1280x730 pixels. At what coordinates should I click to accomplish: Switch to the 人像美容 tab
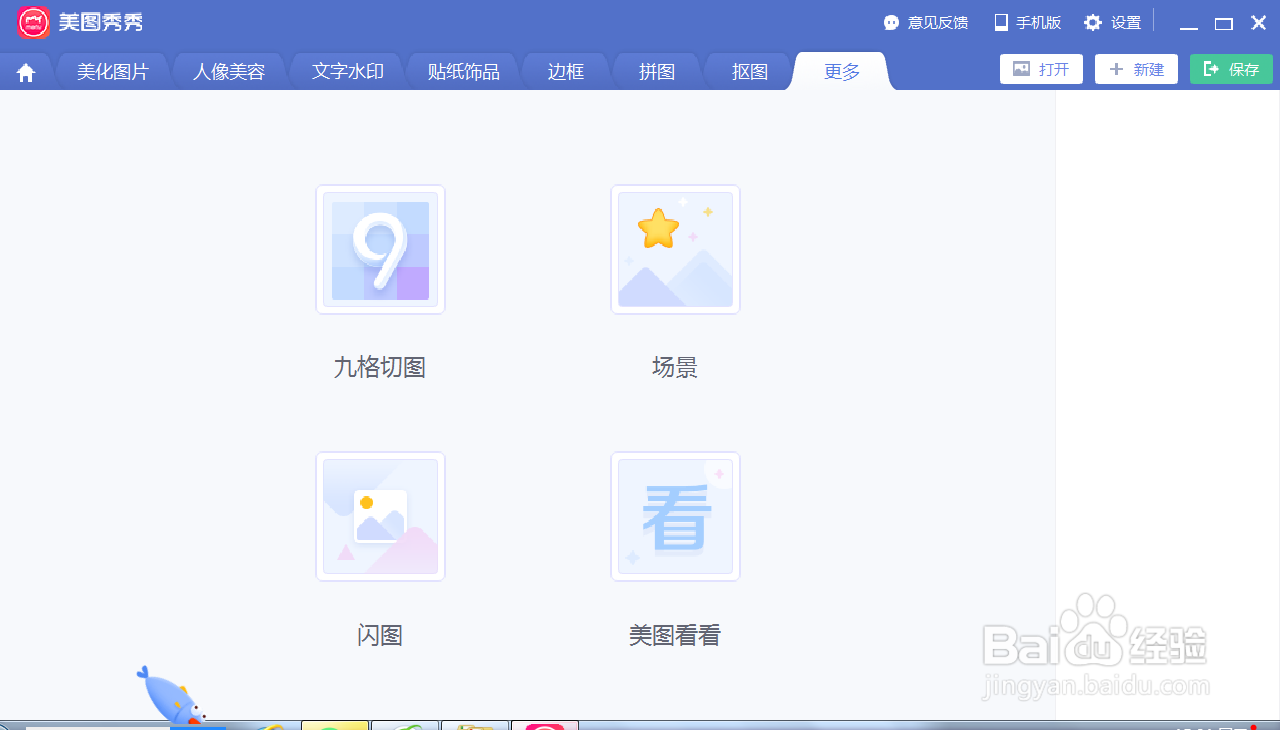pyautogui.click(x=229, y=72)
